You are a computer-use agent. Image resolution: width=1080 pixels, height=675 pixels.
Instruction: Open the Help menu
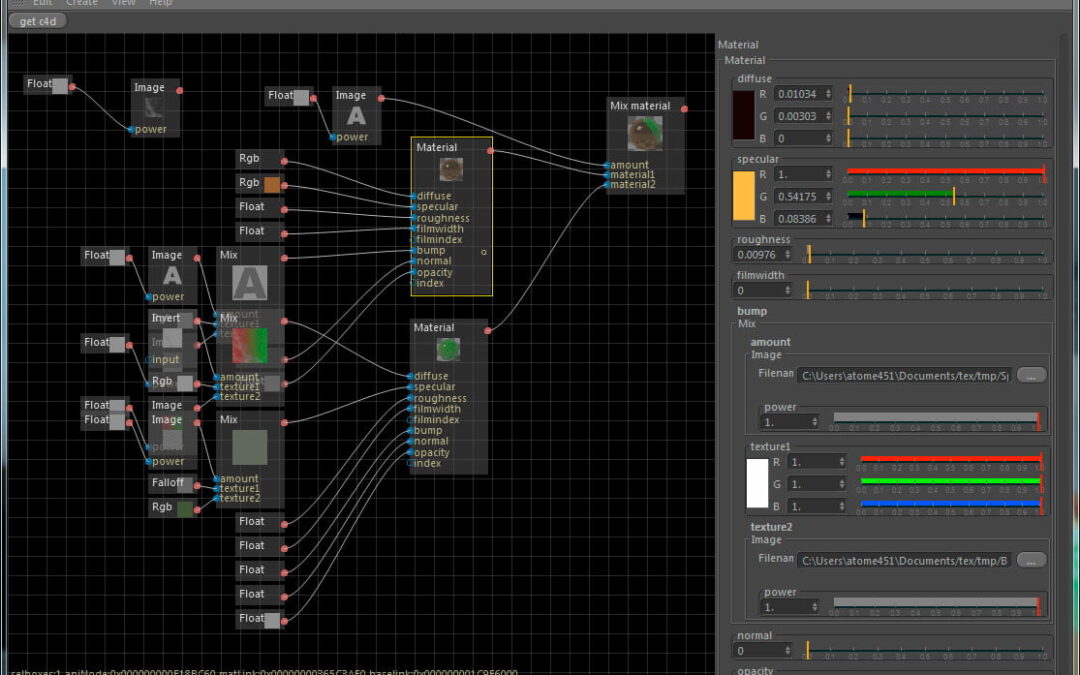pyautogui.click(x=160, y=3)
